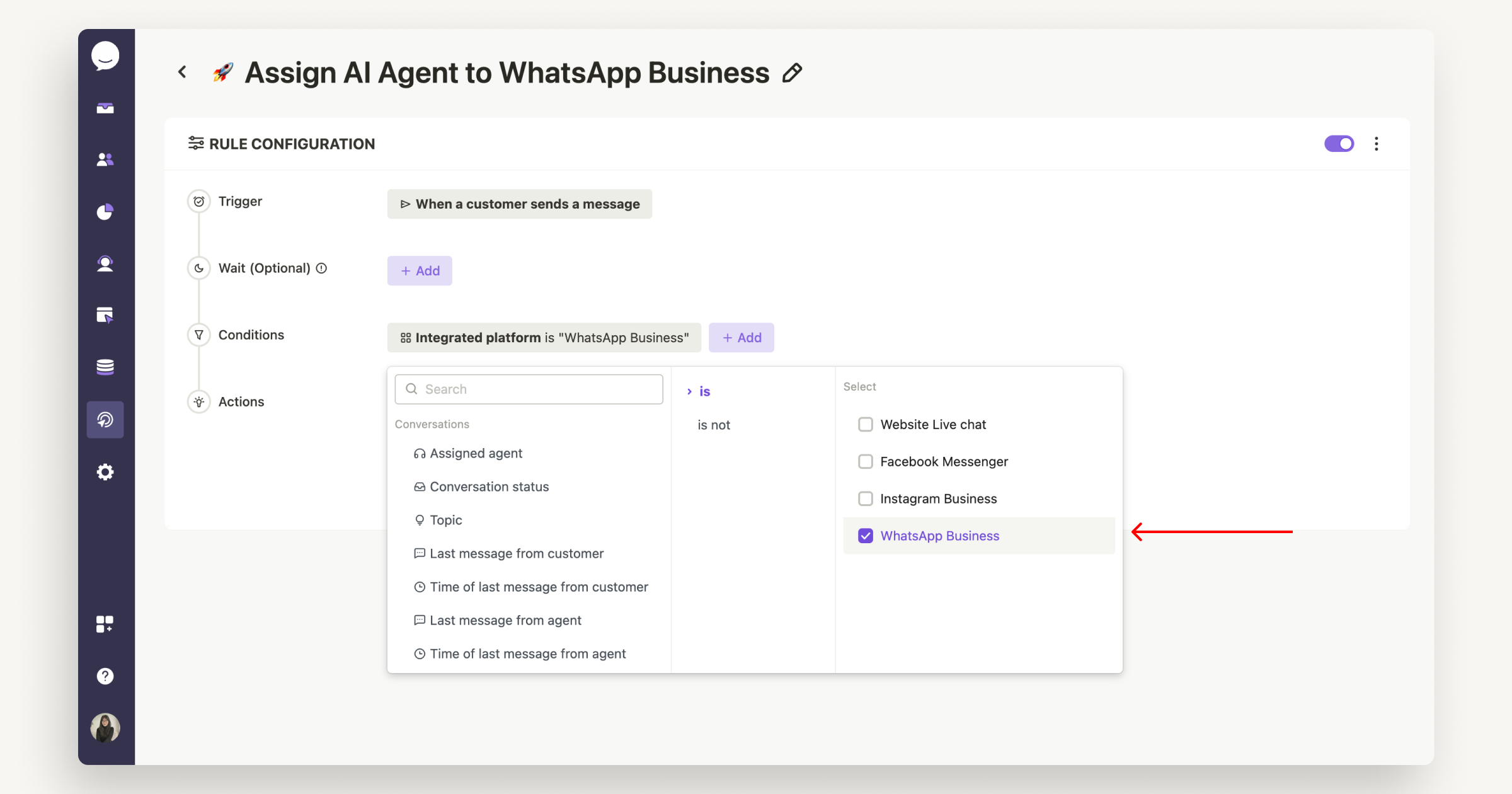Click Add next to Wait (Optional)

419,270
